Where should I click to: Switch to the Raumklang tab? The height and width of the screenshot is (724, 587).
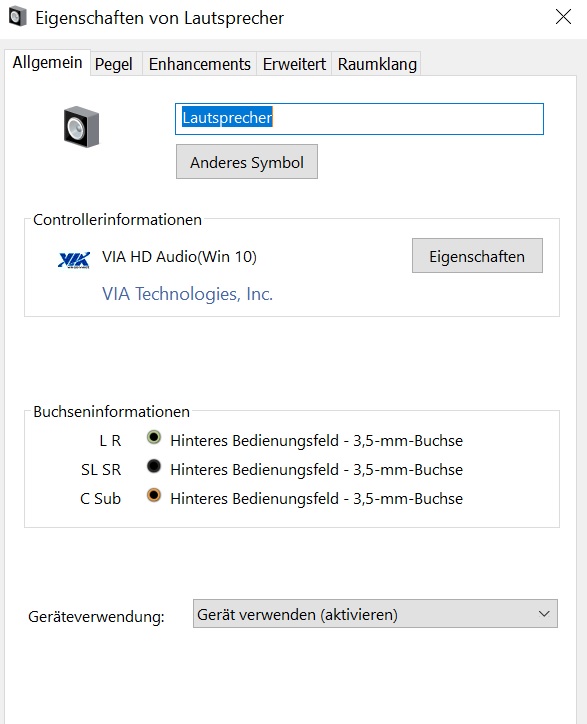coord(377,64)
